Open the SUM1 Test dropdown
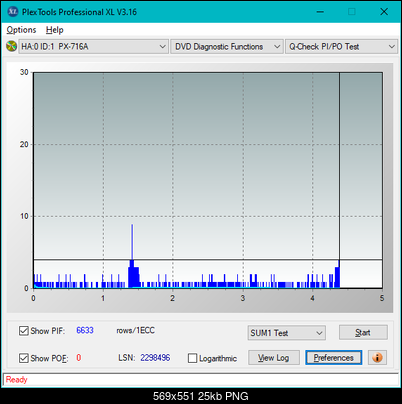402x404 pixels. pos(286,333)
